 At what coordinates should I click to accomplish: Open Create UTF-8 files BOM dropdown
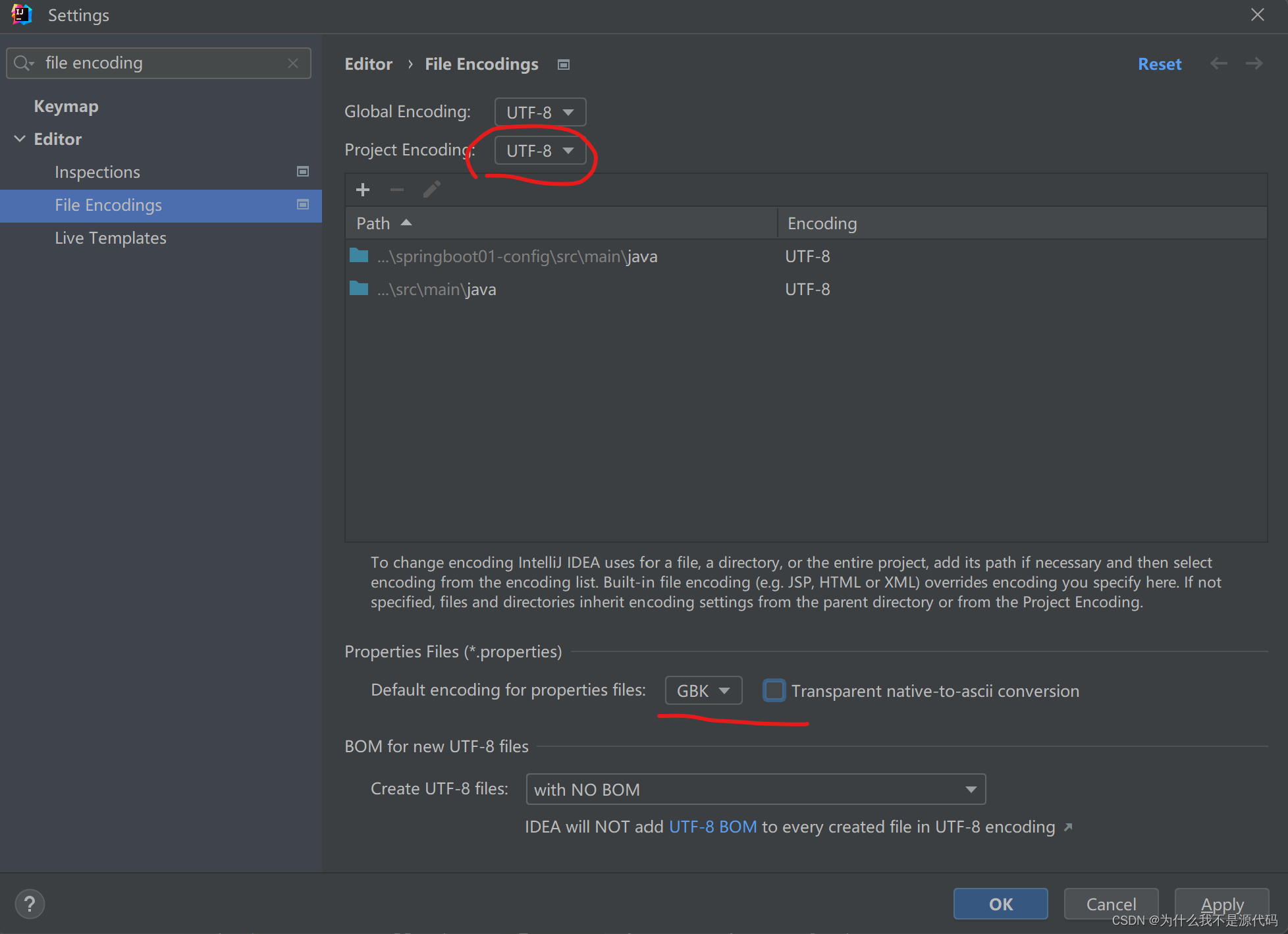coord(755,789)
